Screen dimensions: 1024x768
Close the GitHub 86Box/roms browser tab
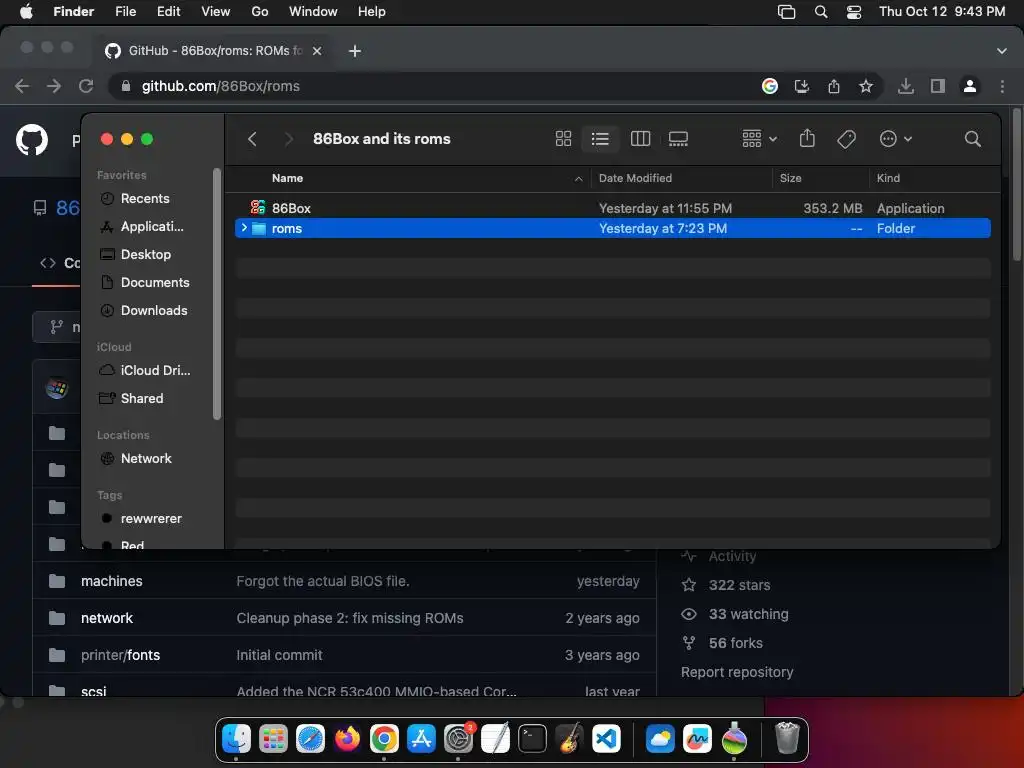[317, 51]
